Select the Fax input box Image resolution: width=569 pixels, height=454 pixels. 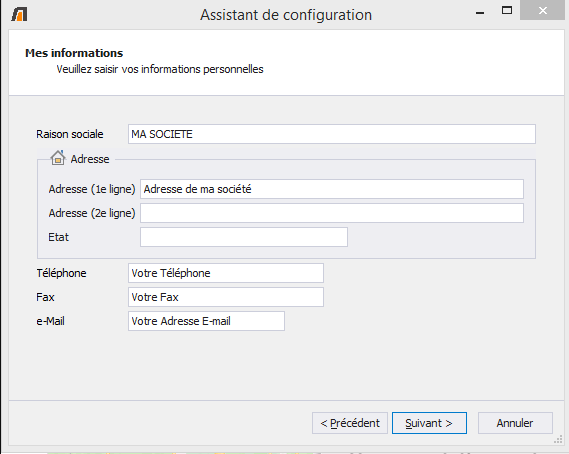[226, 297]
